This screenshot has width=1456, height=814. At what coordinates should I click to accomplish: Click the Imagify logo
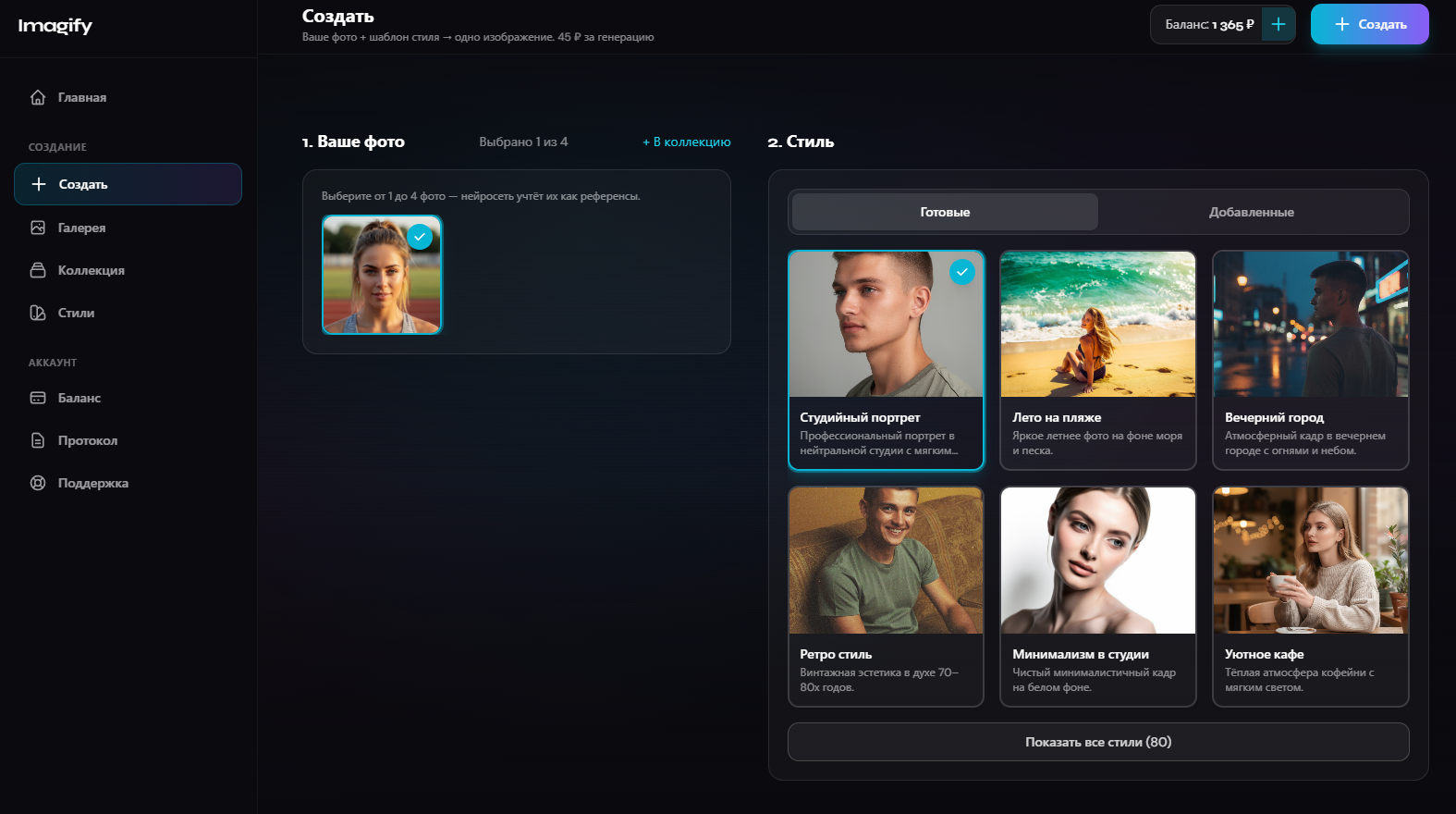tap(55, 26)
